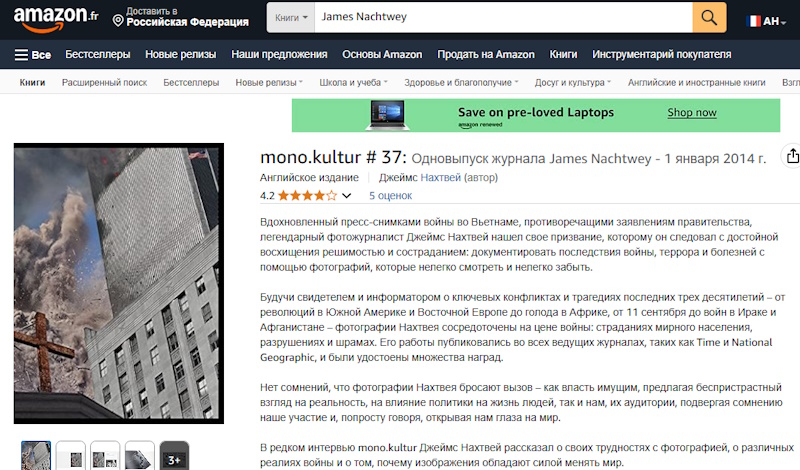
Task: Click the 'Shop now' banner link
Action: [692, 112]
